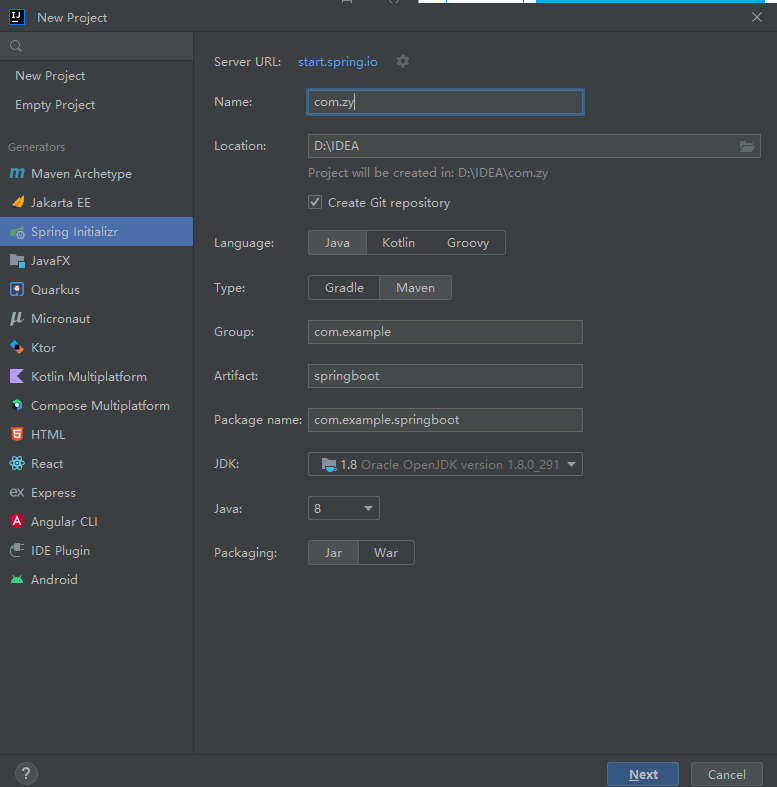This screenshot has width=777, height=787.
Task: Open the JDK dropdown list
Action: click(x=445, y=464)
